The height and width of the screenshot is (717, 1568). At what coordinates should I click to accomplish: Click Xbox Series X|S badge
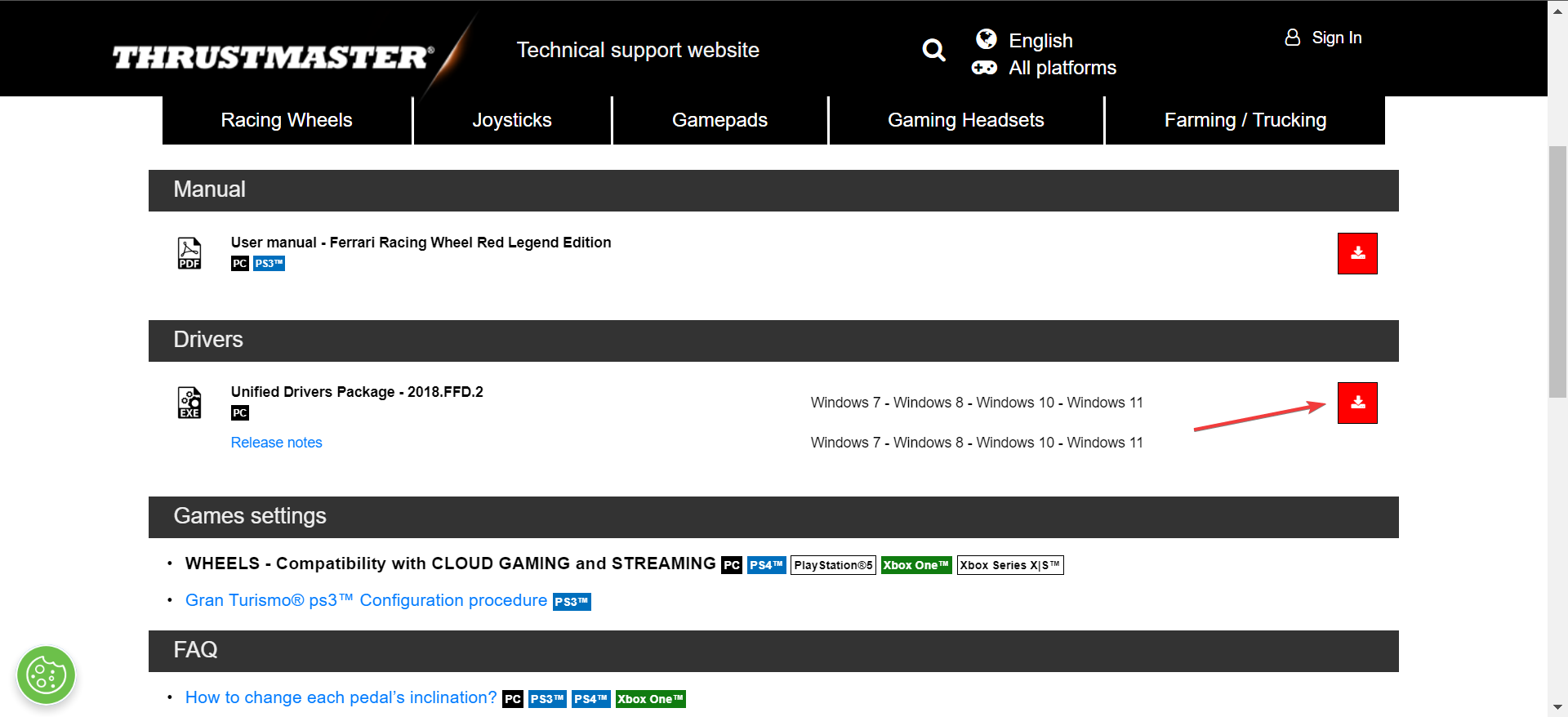click(x=1010, y=565)
